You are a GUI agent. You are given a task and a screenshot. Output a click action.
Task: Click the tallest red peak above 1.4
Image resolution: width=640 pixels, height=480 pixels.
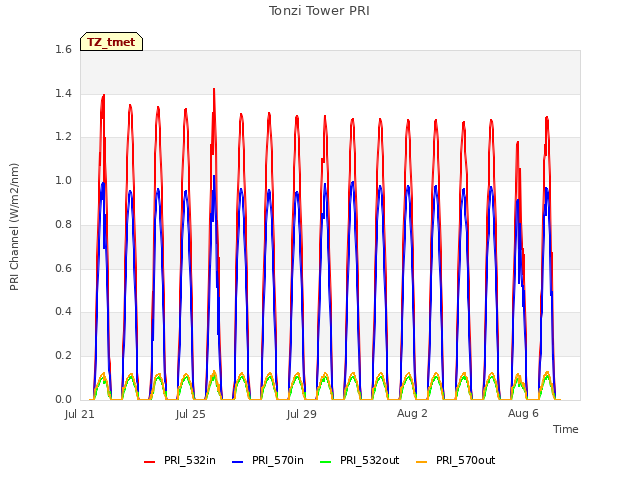tap(214, 89)
